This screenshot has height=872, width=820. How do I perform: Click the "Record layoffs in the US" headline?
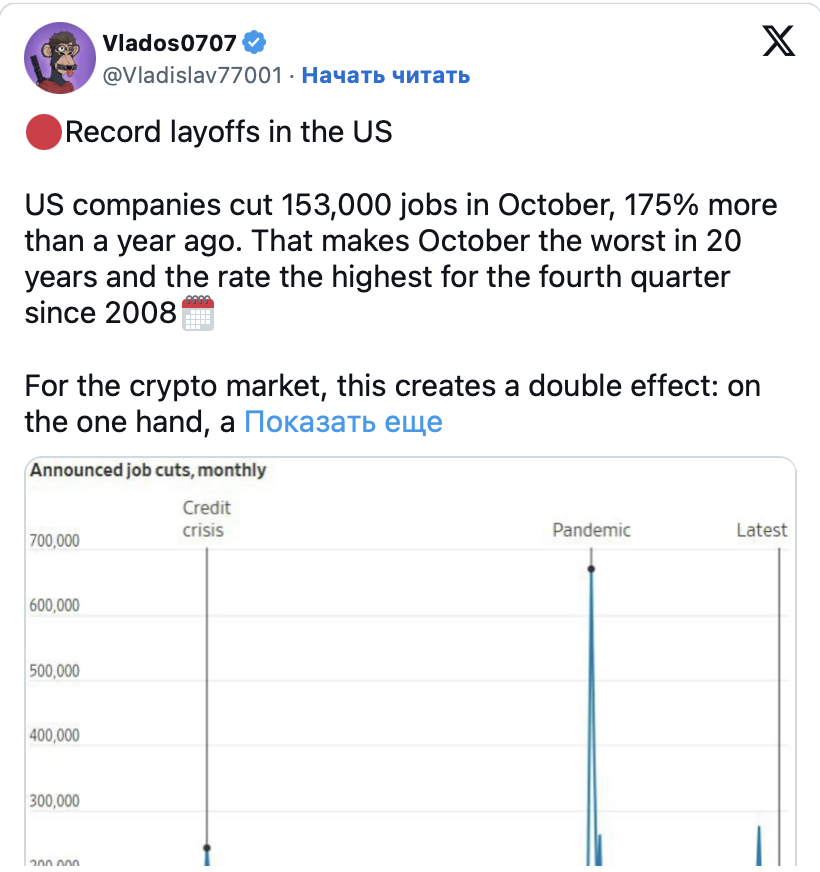pyautogui.click(x=228, y=132)
